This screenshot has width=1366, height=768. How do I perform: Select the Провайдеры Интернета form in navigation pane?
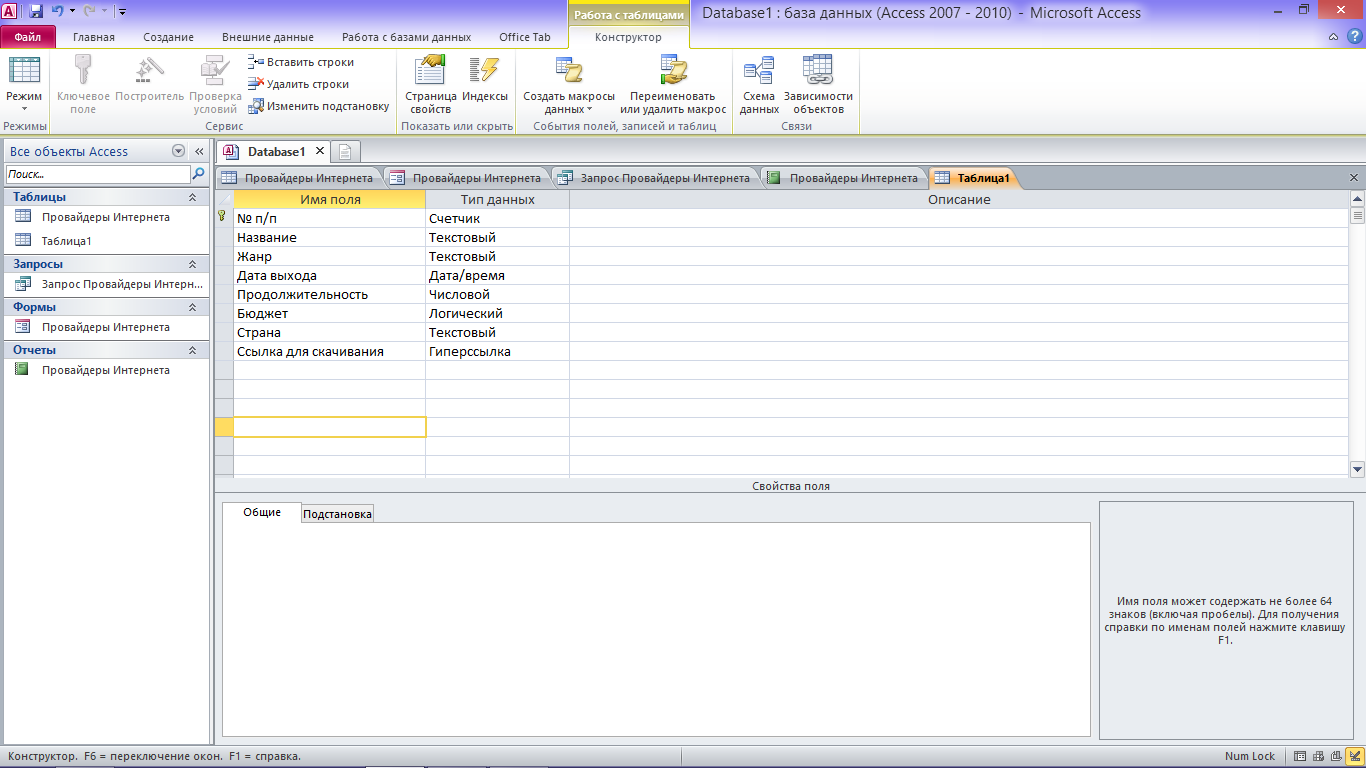[x=105, y=327]
